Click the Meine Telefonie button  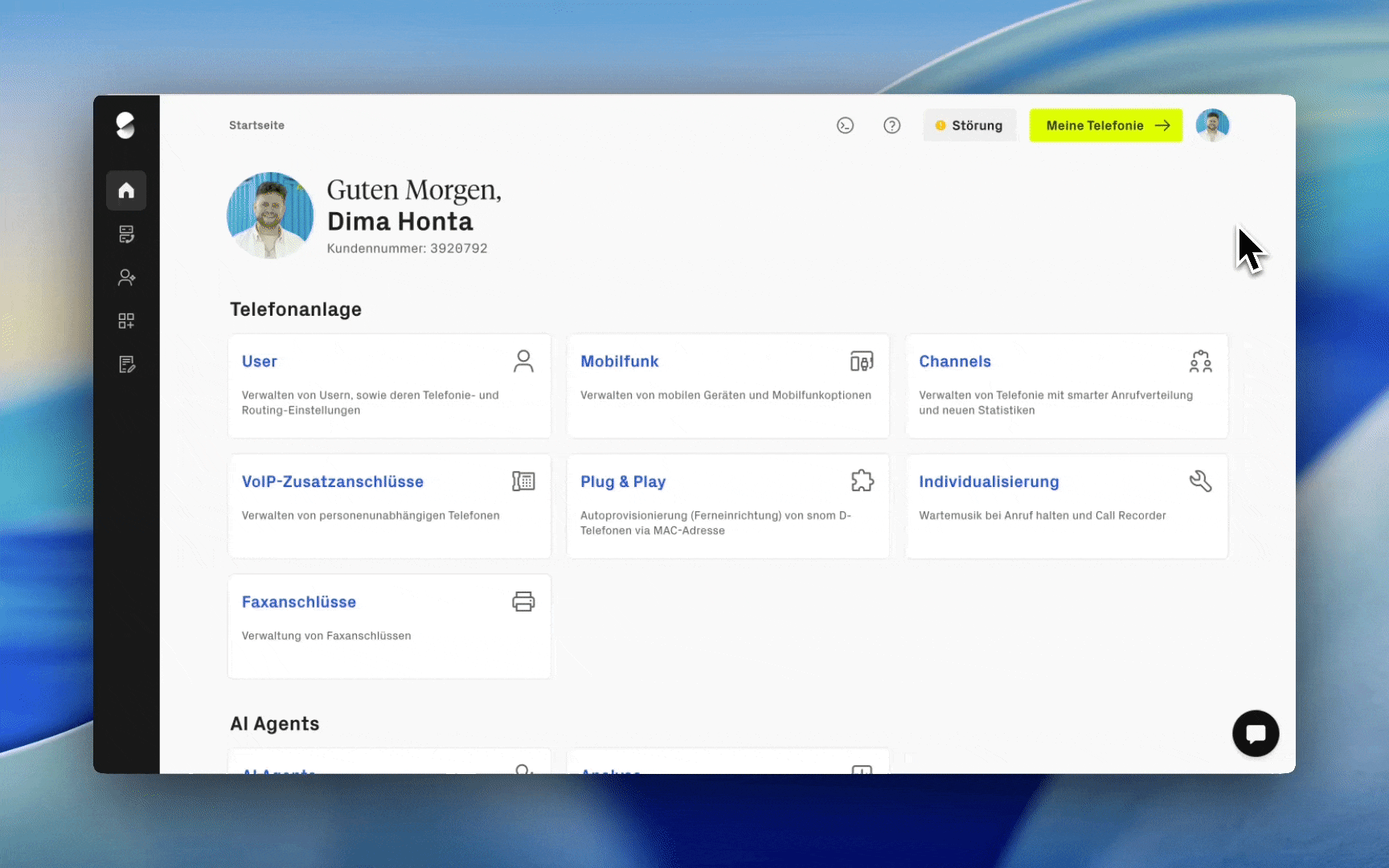pyautogui.click(x=1106, y=125)
